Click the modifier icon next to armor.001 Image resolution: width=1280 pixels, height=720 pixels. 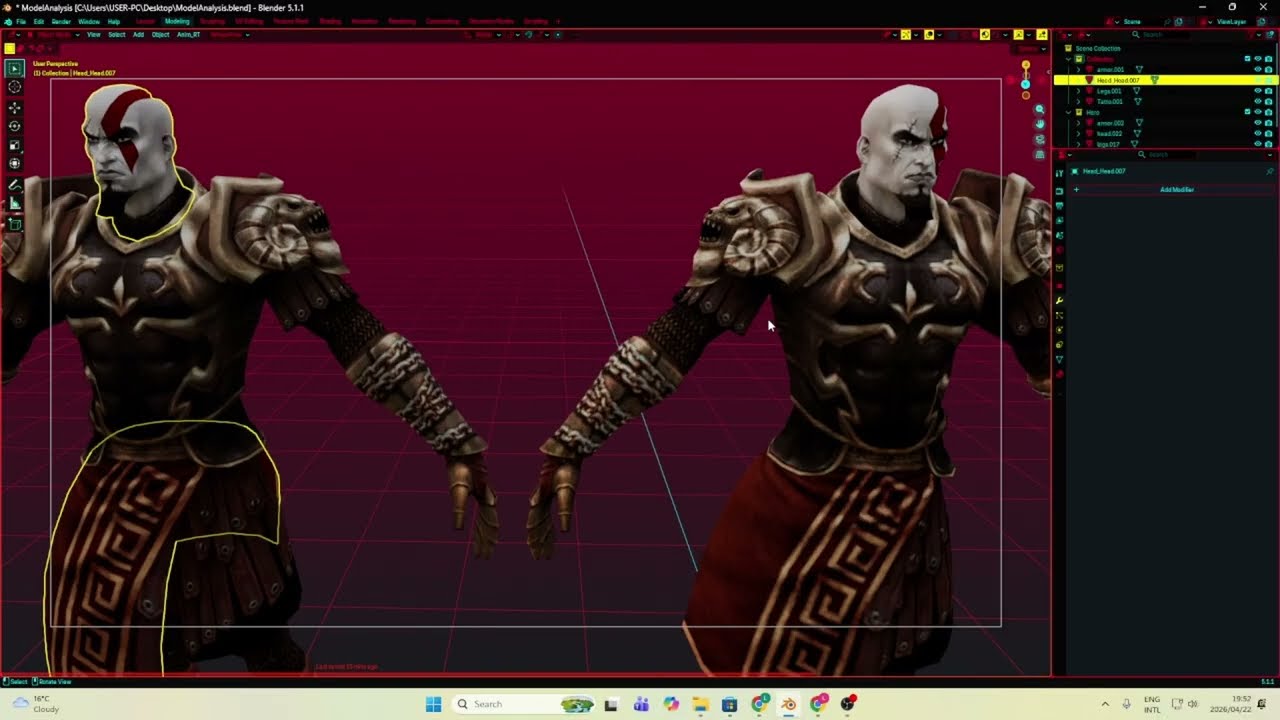click(x=1139, y=69)
